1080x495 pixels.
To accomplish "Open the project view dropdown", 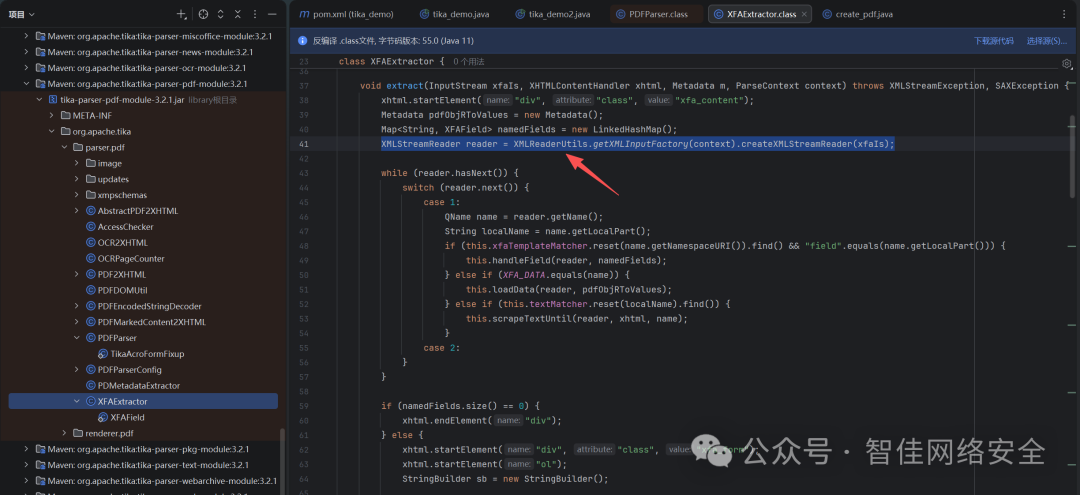I will tap(22, 14).
